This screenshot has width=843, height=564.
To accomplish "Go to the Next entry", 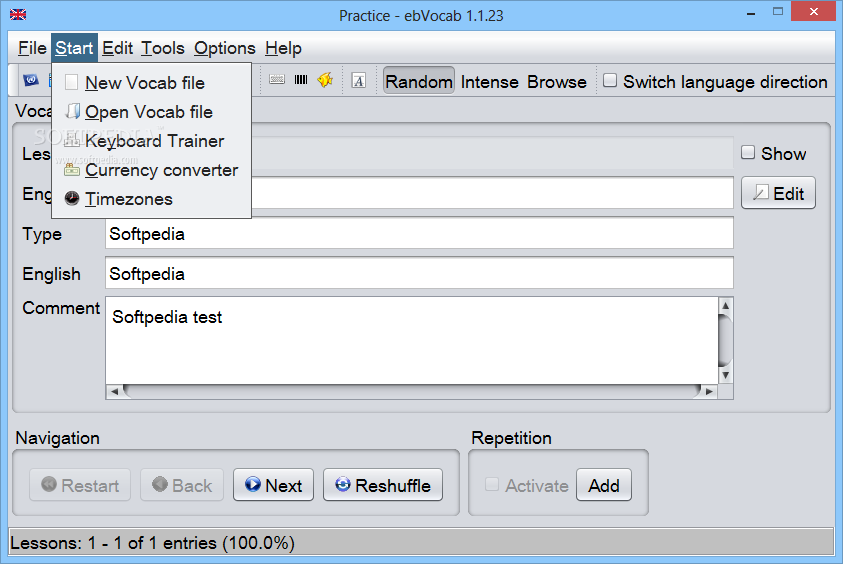I will pos(273,485).
